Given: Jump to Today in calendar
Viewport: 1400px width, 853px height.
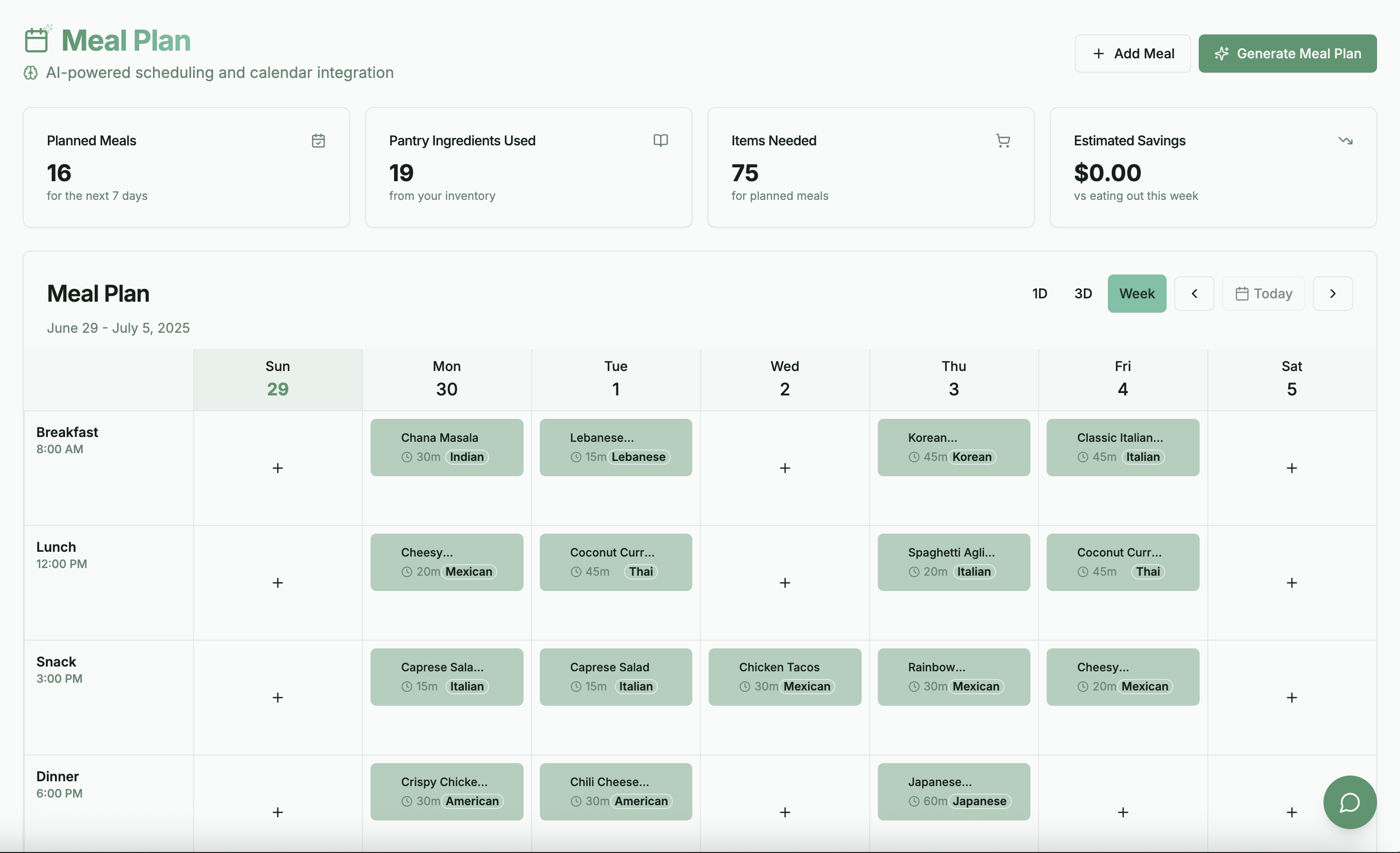Looking at the screenshot, I should click(x=1263, y=293).
